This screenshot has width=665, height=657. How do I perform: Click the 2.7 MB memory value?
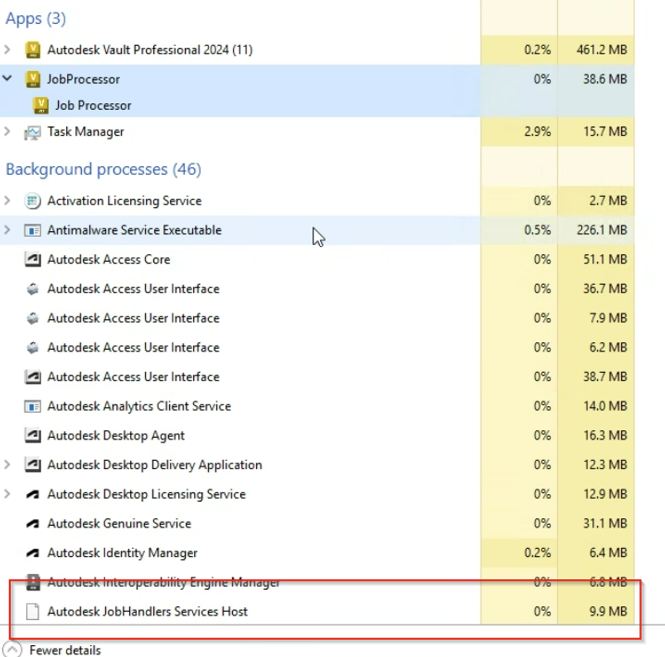[608, 201]
